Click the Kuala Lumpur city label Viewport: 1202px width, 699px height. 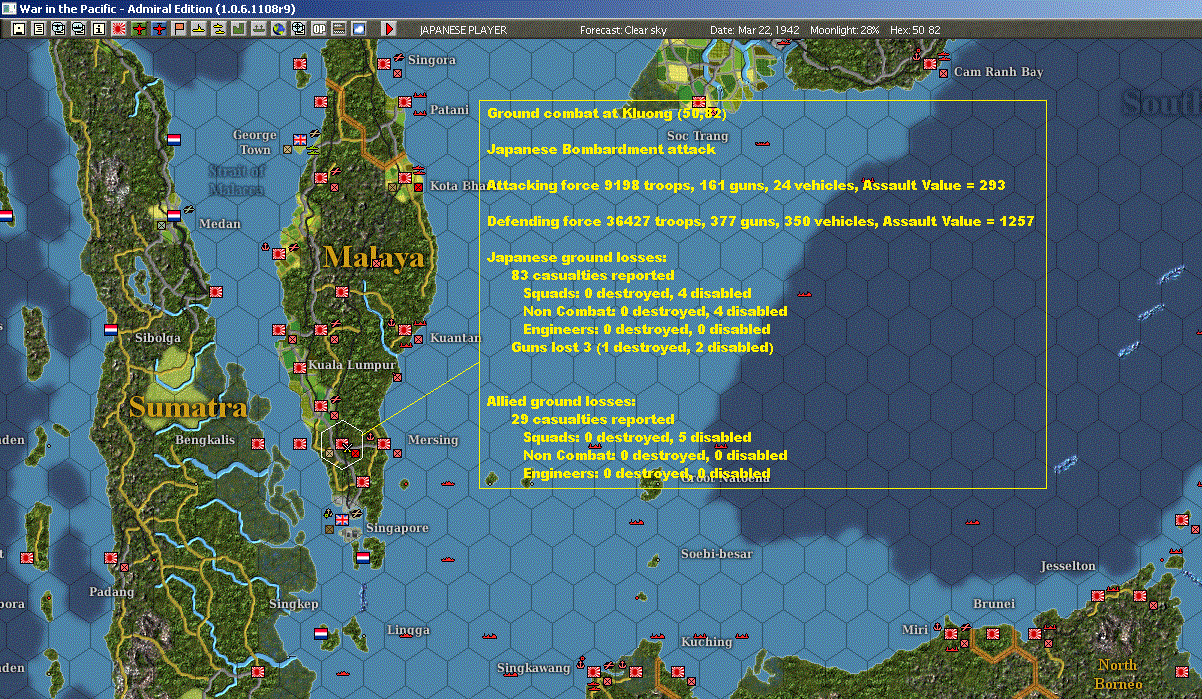352,365
